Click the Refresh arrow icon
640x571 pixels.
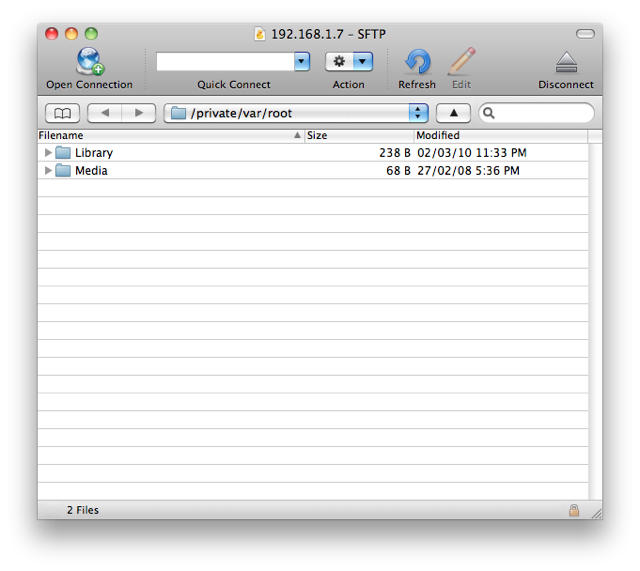coord(417,61)
